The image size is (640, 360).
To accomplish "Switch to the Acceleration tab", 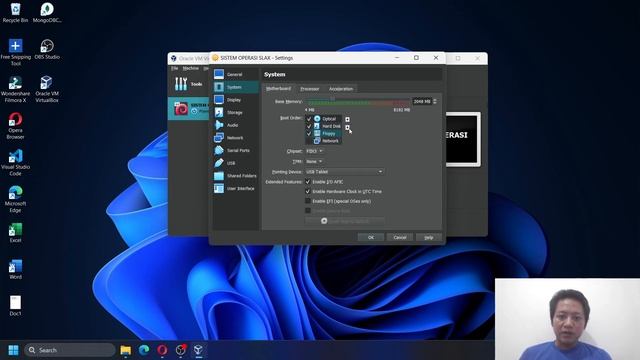I will point(341,89).
